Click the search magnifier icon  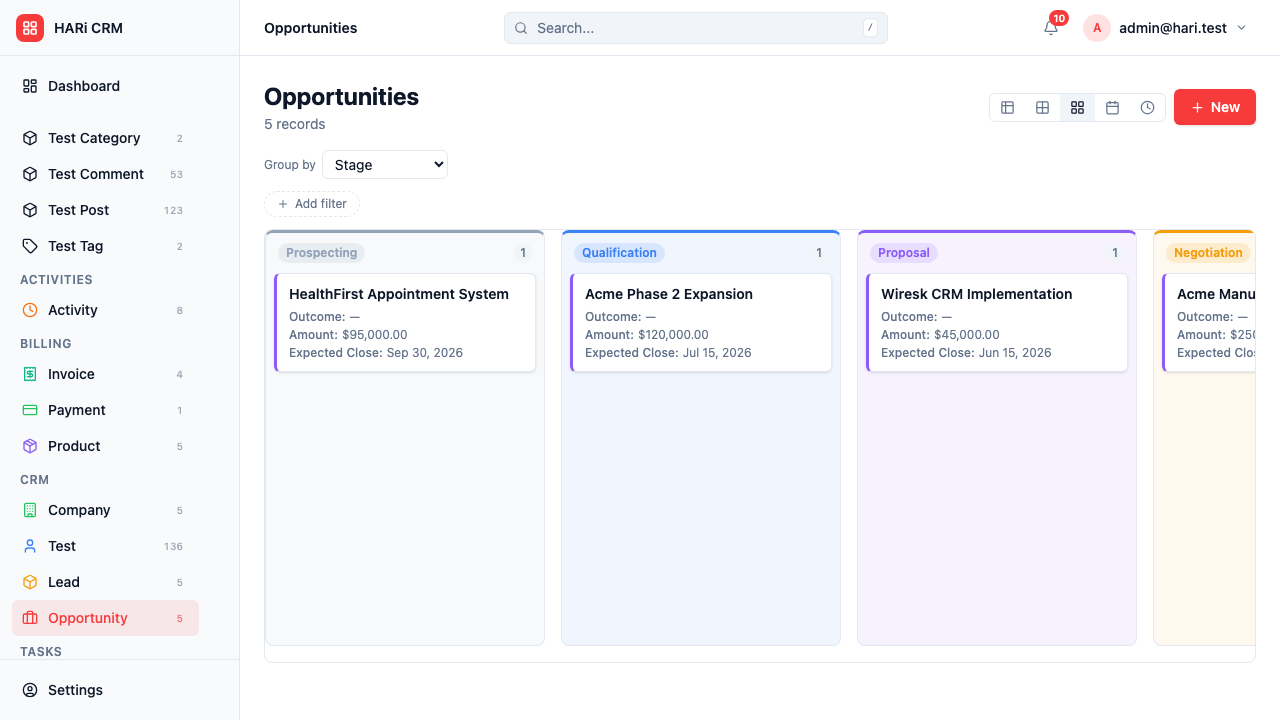click(x=520, y=28)
